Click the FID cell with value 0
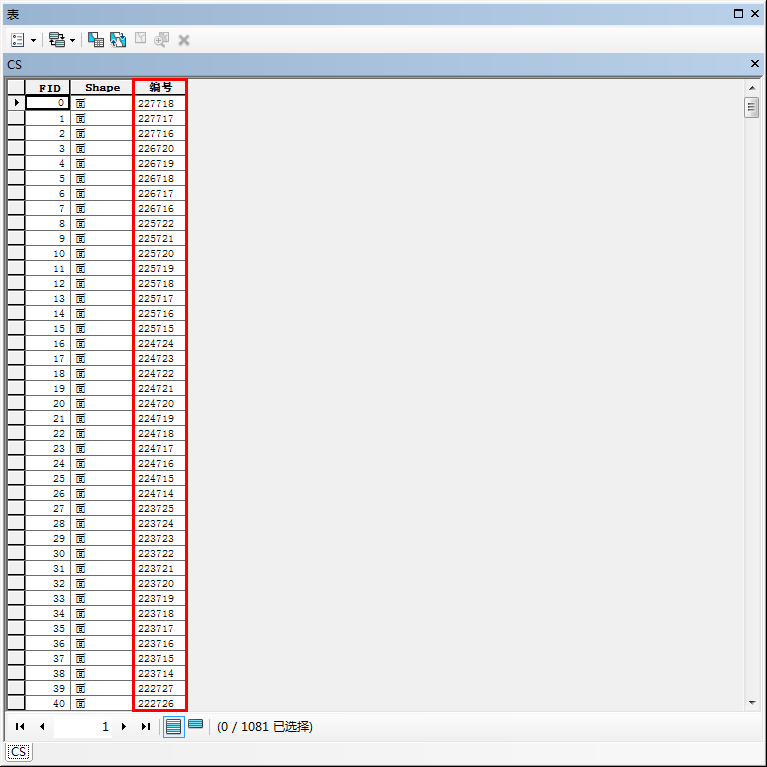767x767 pixels. (x=47, y=103)
